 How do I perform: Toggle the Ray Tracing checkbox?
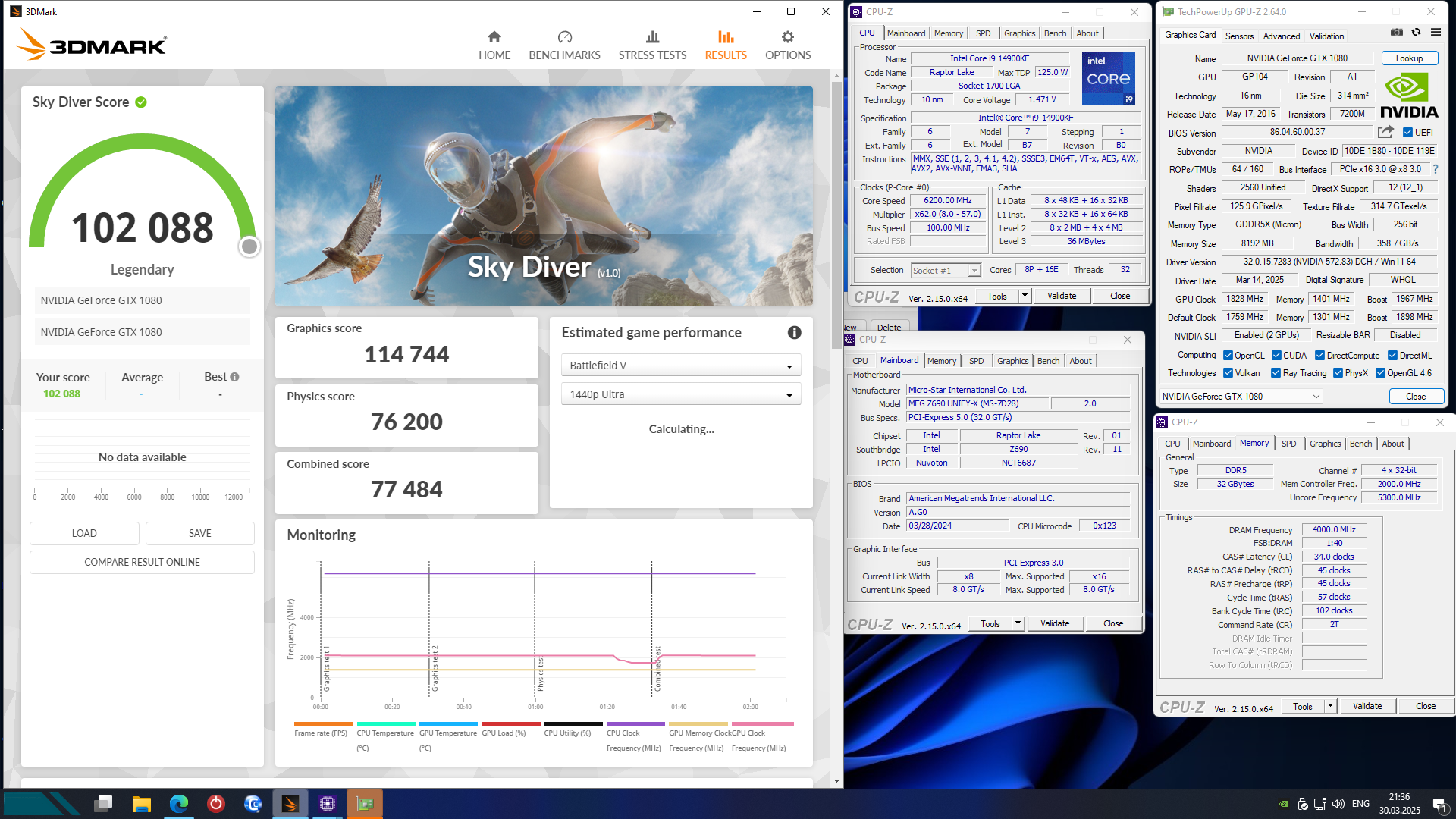click(1276, 373)
